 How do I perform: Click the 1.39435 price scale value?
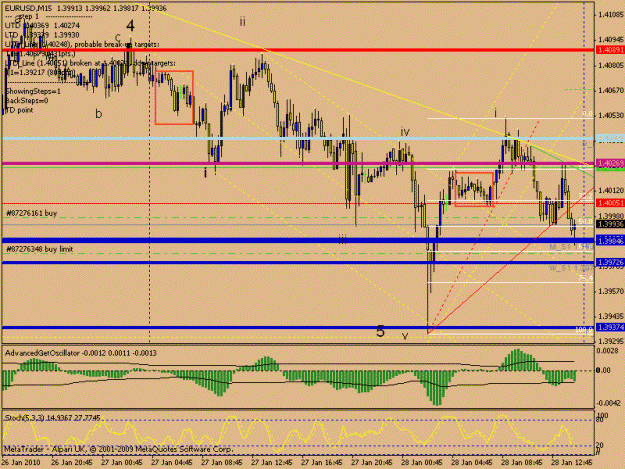pyautogui.click(x=611, y=316)
